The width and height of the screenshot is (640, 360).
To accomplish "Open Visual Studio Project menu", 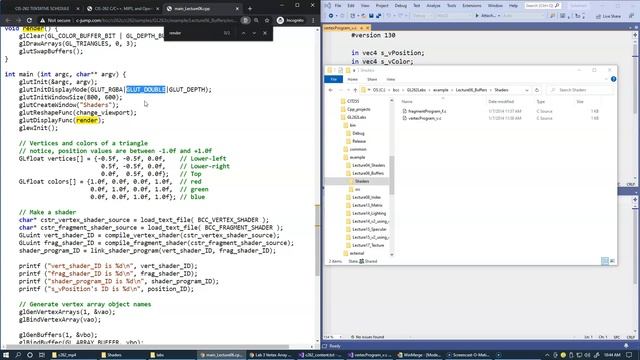I will [382, 6].
